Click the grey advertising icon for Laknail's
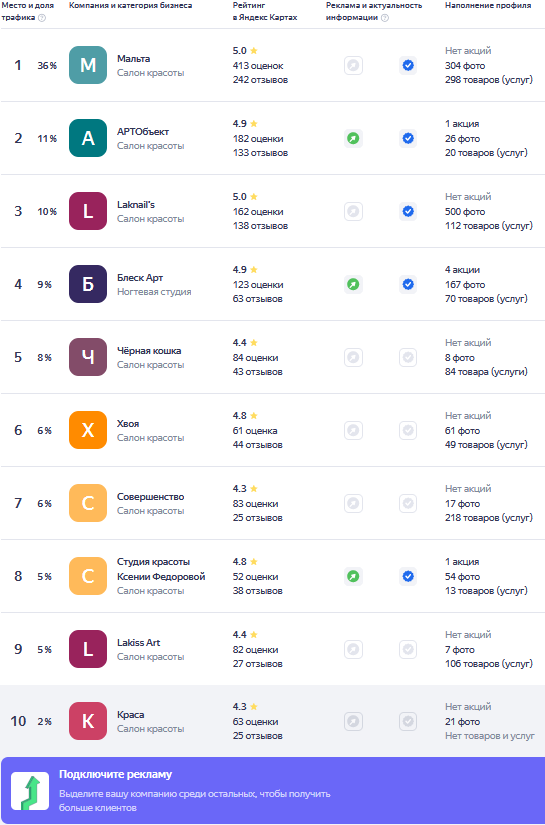545x825 pixels. pos(354,212)
